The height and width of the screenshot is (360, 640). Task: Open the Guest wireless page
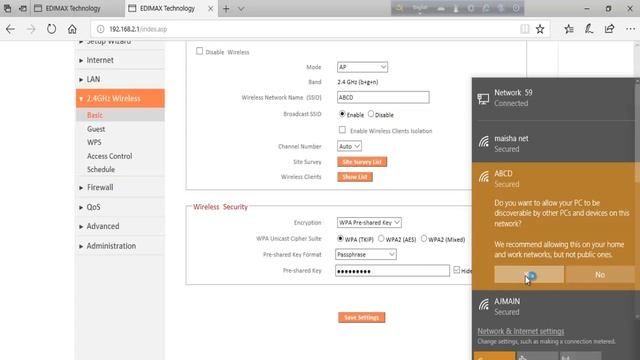coord(96,129)
